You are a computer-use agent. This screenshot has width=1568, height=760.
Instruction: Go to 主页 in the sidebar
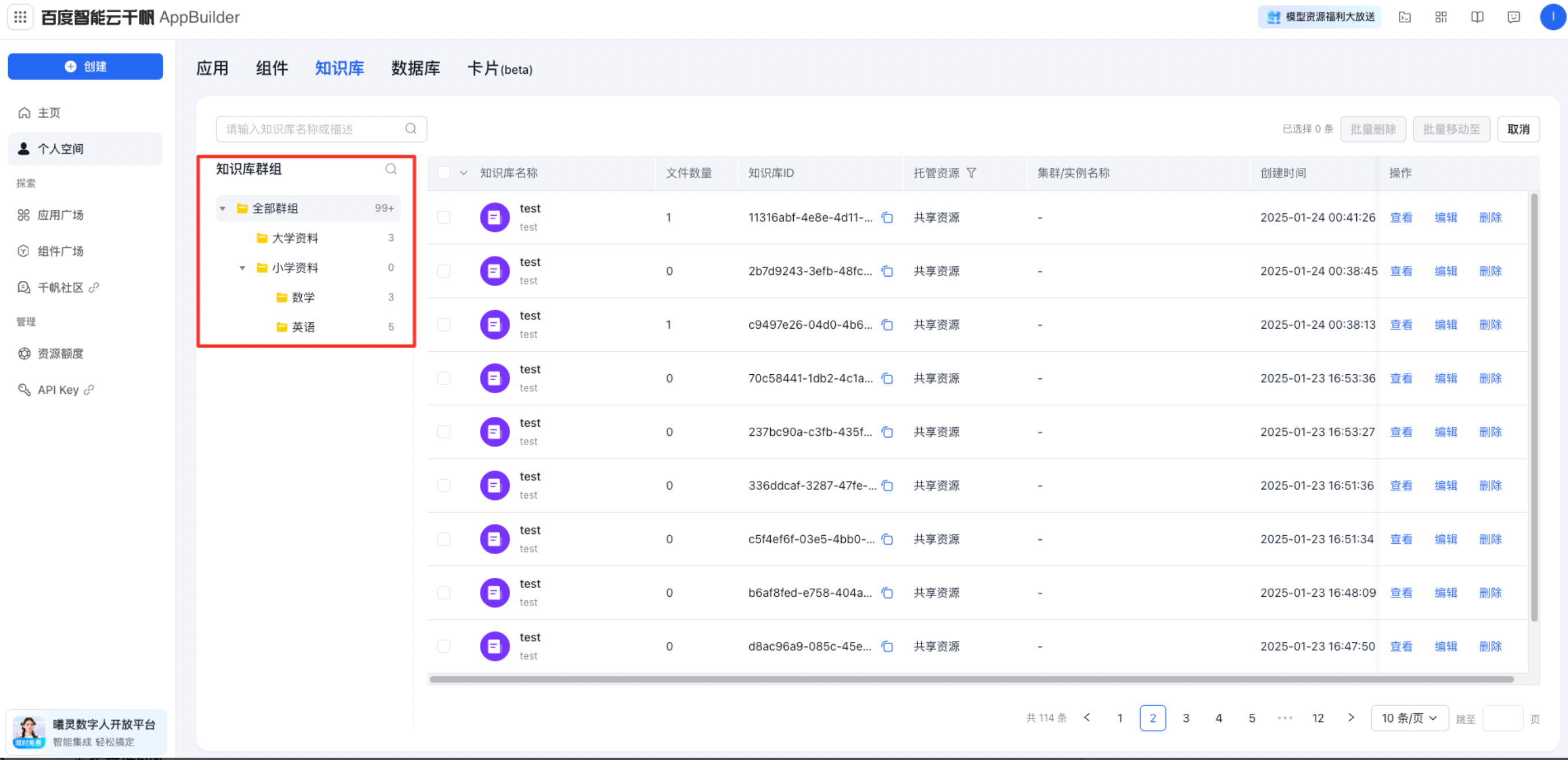(x=85, y=112)
